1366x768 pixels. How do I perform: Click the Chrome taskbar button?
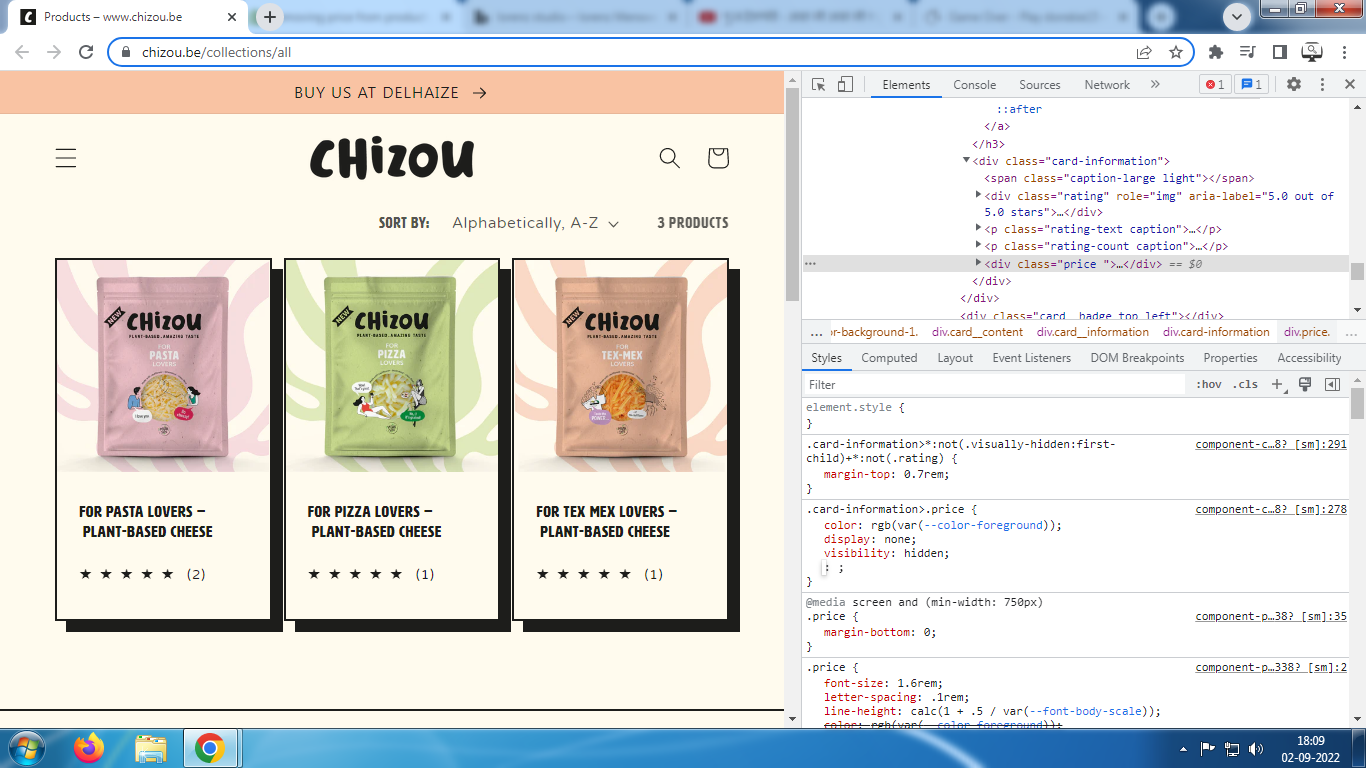(209, 748)
